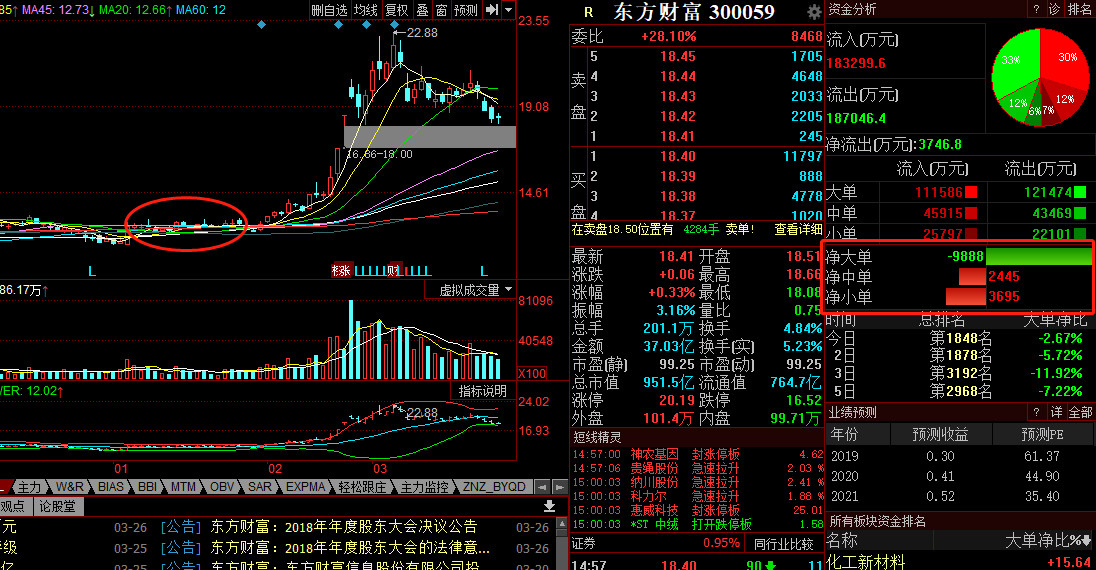
Task: Open dropdown arrow beside 大单净比 column
Action: (x=1086, y=541)
